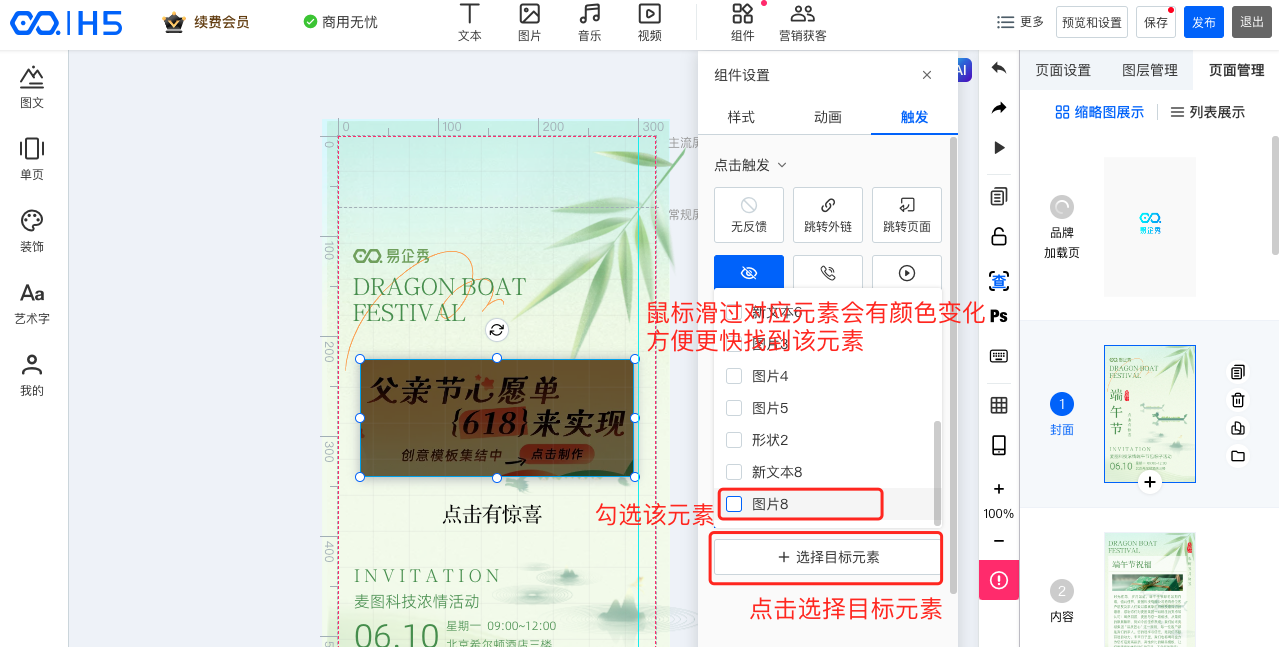Click the 退出 exit button
The width and height of the screenshot is (1279, 647).
[1252, 22]
